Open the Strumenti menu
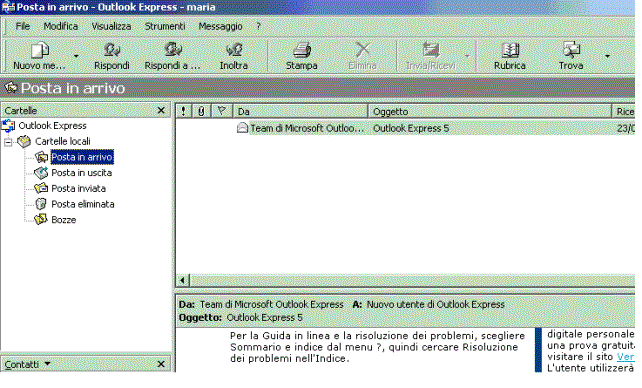This screenshot has width=642, height=388. (x=165, y=27)
